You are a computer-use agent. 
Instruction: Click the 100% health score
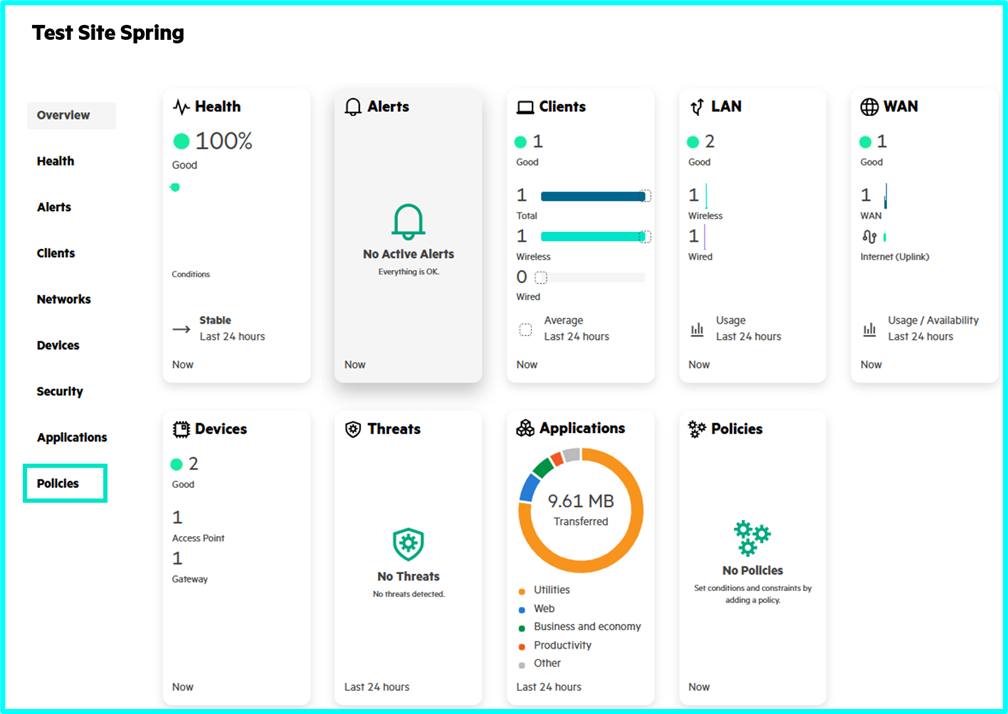[x=224, y=141]
